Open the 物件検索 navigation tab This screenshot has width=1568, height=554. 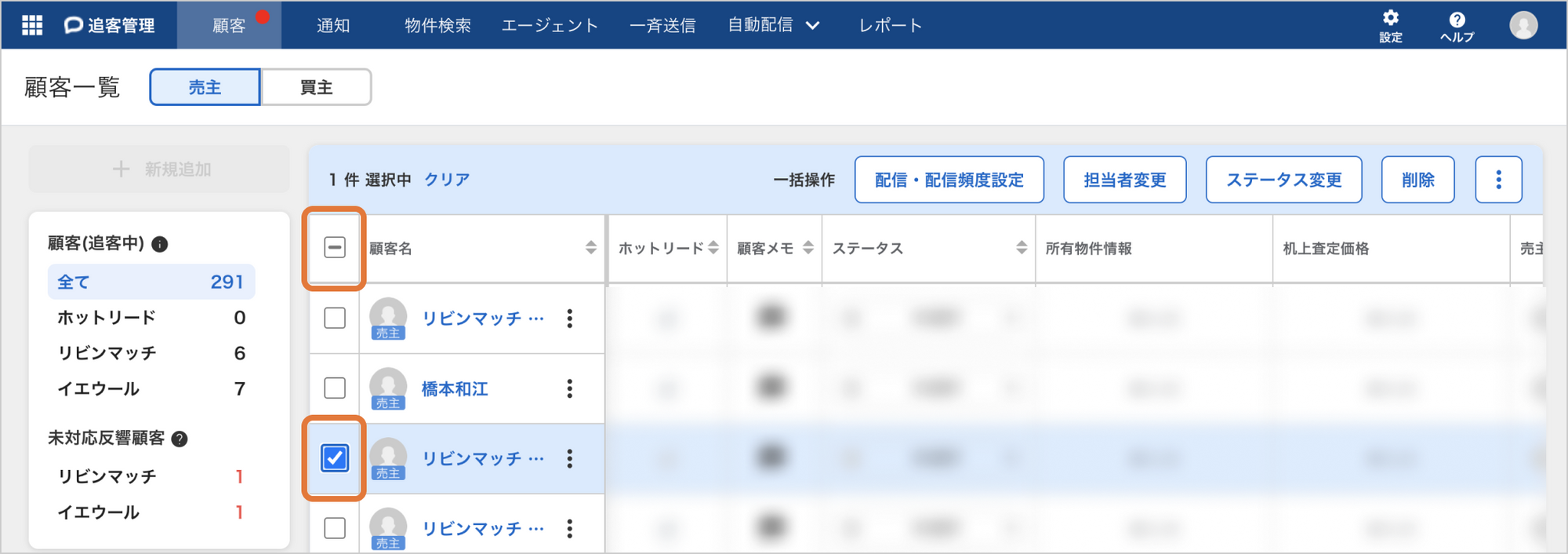pyautogui.click(x=437, y=25)
